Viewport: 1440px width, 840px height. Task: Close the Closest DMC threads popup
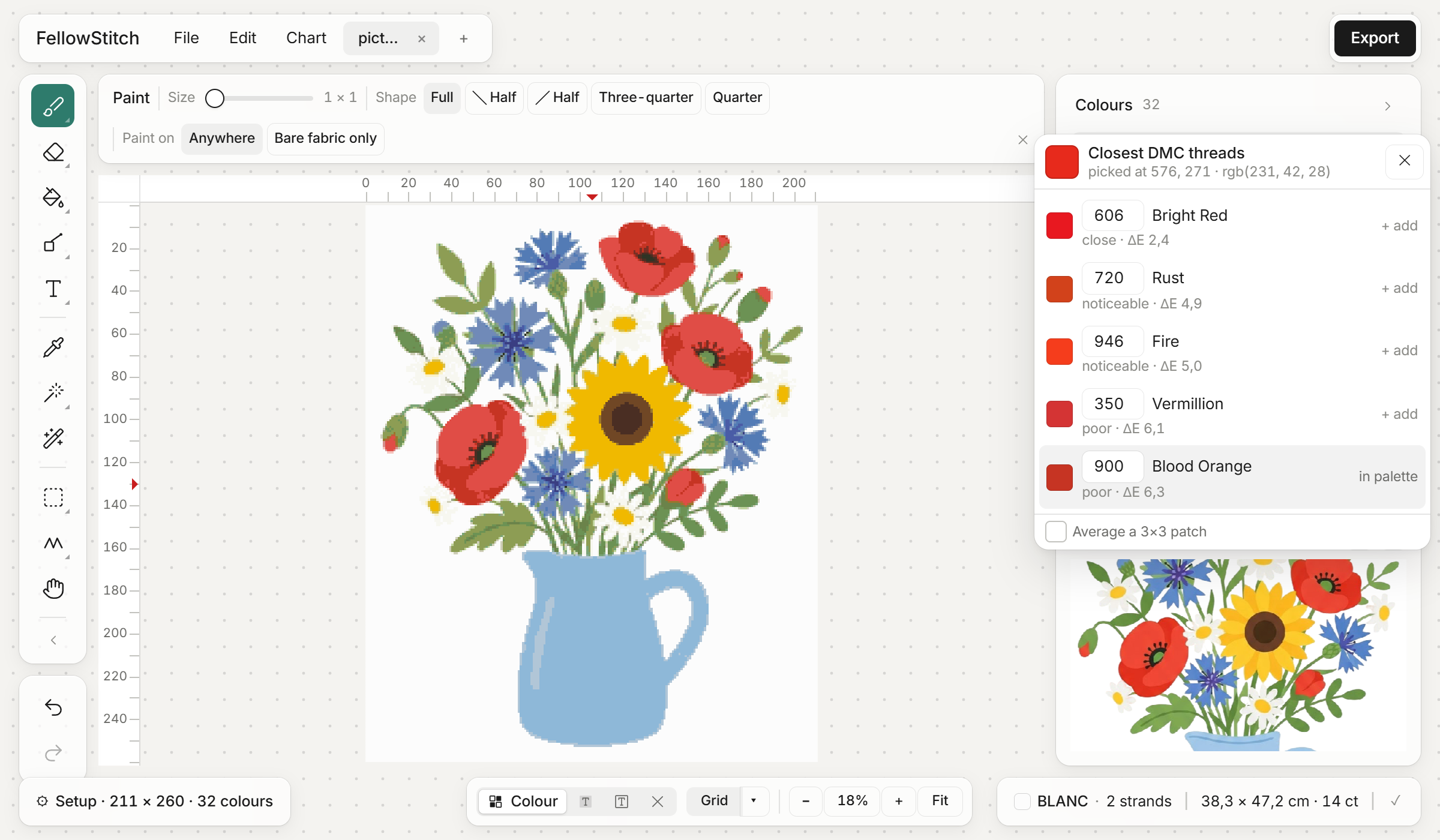coord(1404,161)
